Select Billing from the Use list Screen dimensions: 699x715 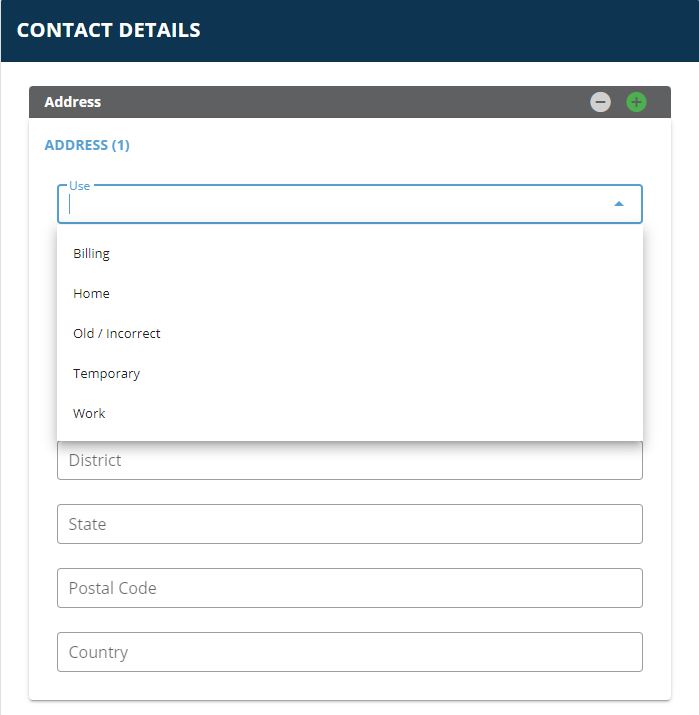point(350,253)
